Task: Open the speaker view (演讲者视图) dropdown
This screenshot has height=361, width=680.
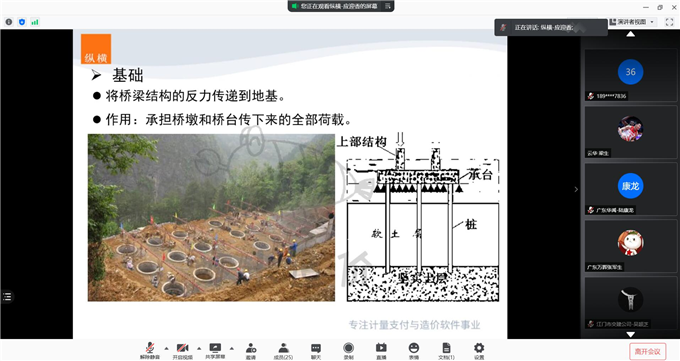Action: point(632,22)
